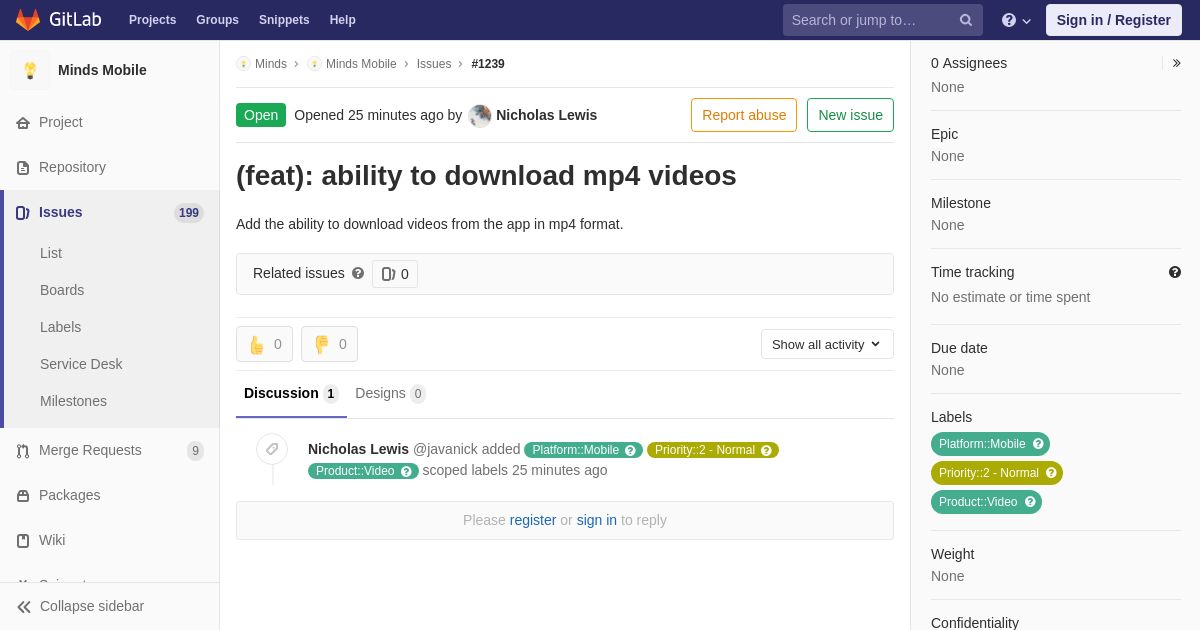Click Nicholas Lewis author link in header

pyautogui.click(x=546, y=115)
